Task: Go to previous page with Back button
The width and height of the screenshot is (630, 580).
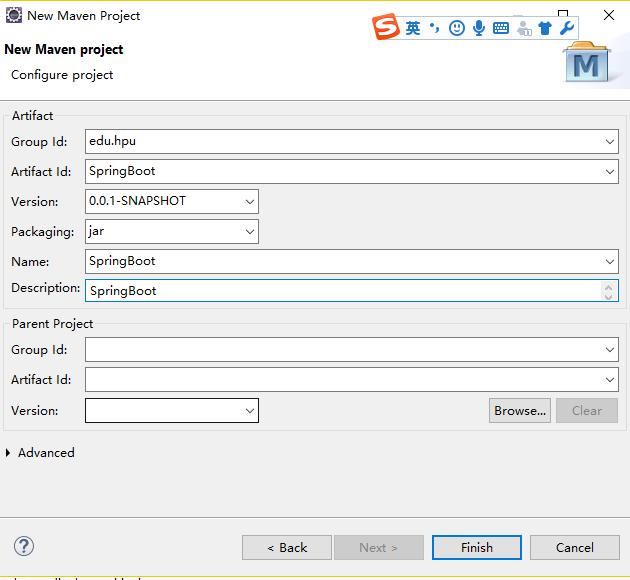Action: pos(287,547)
